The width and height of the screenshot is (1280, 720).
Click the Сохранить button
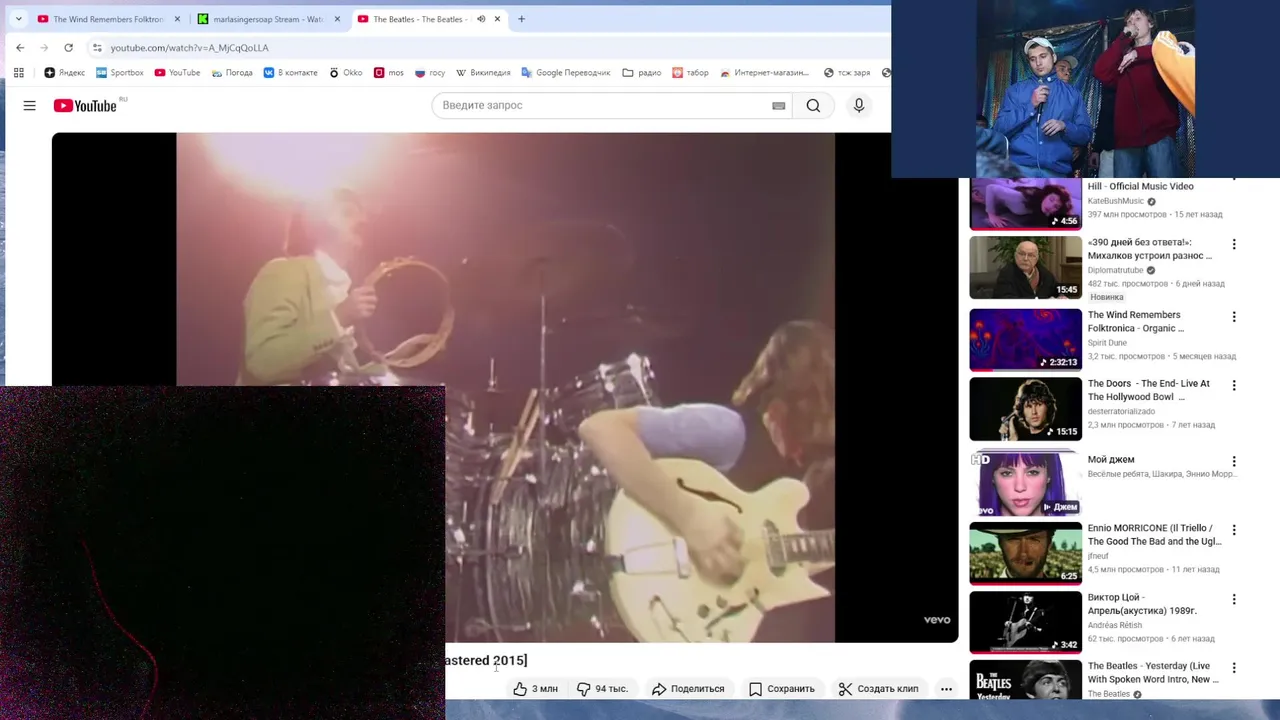click(782, 688)
